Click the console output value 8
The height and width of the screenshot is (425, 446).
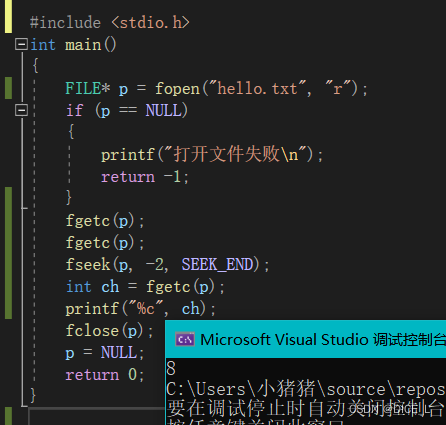click(x=171, y=368)
